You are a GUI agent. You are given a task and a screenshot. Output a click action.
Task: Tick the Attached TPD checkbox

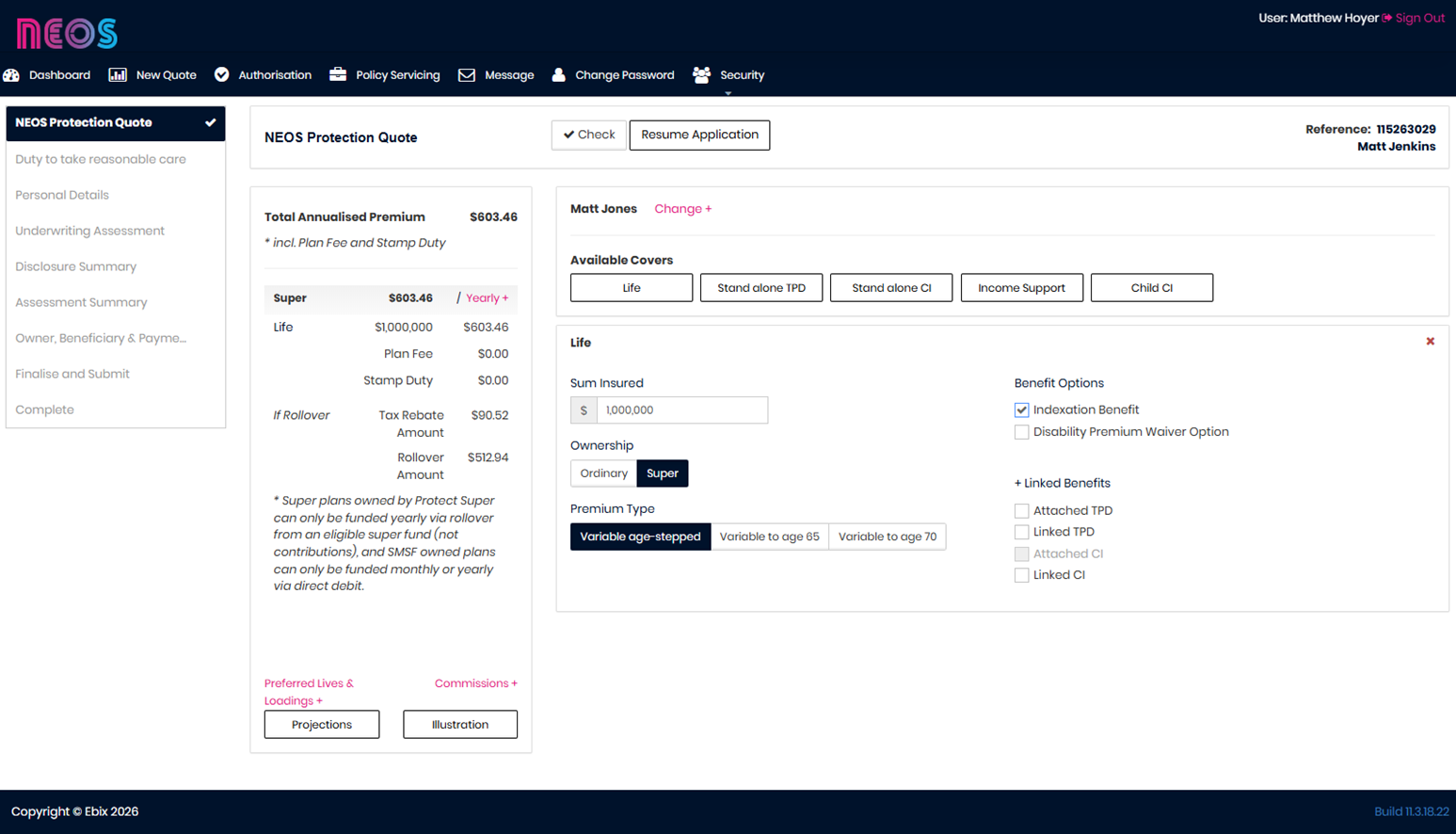pyautogui.click(x=1021, y=511)
